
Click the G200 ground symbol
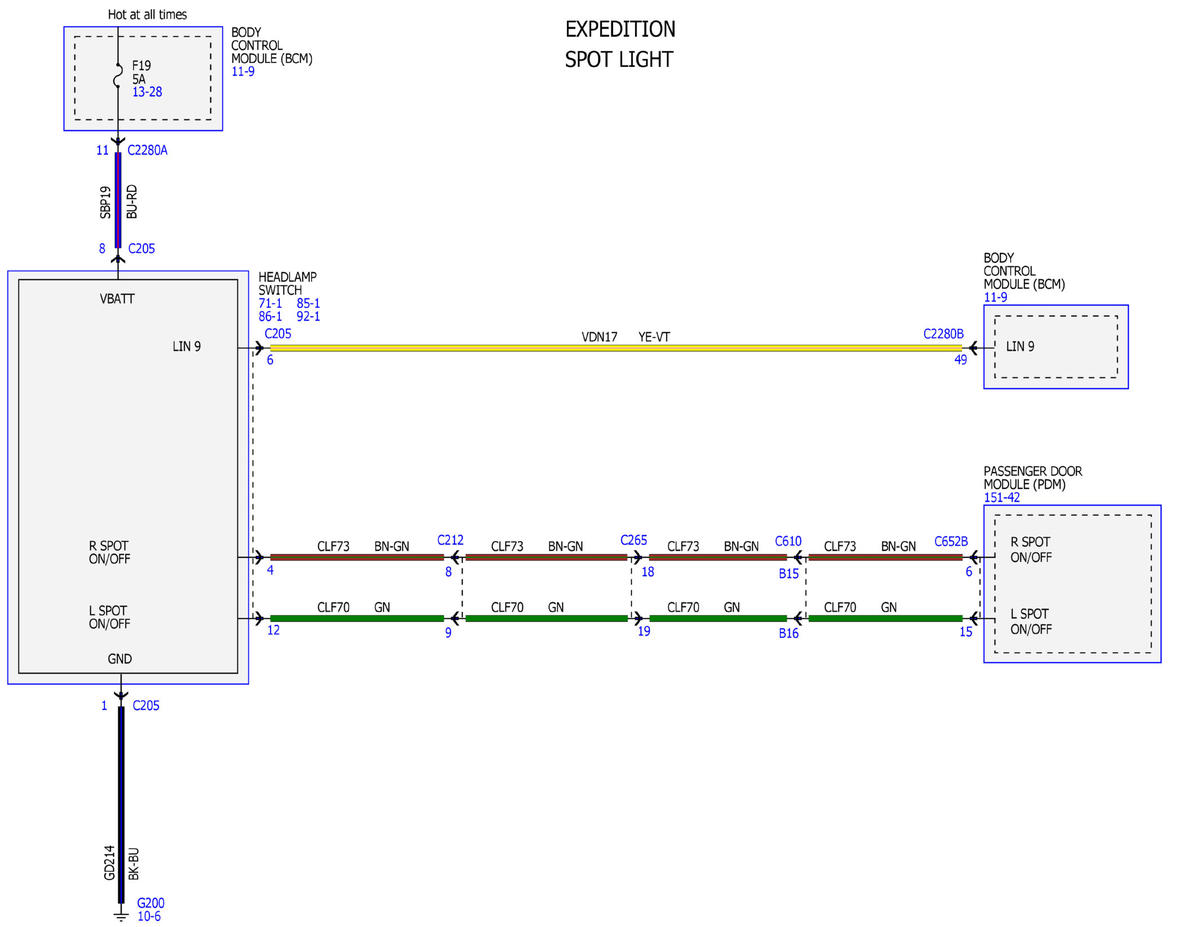click(x=120, y=912)
